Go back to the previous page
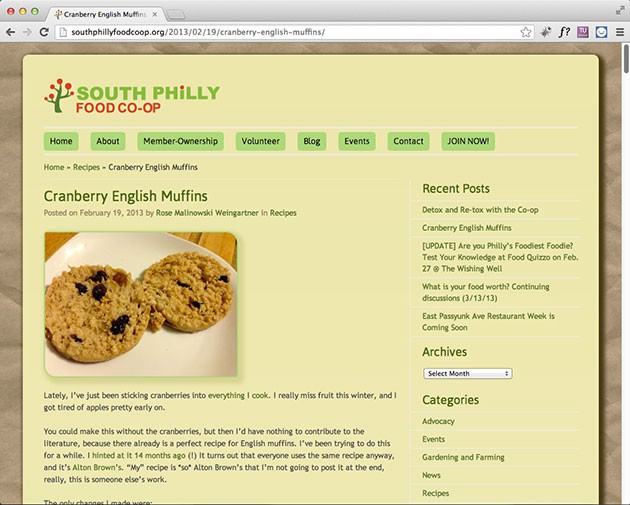 point(10,32)
